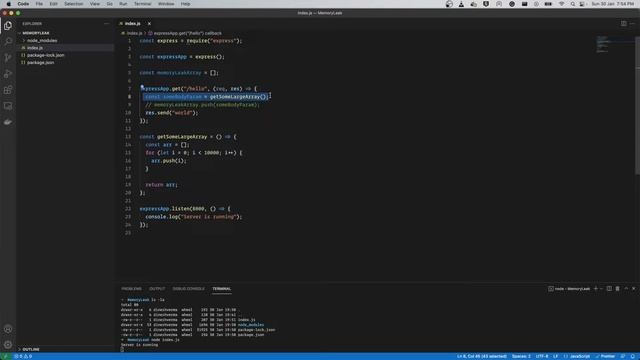640x360 pixels.
Task: Click the remote window status icon
Action: coord(5,356)
